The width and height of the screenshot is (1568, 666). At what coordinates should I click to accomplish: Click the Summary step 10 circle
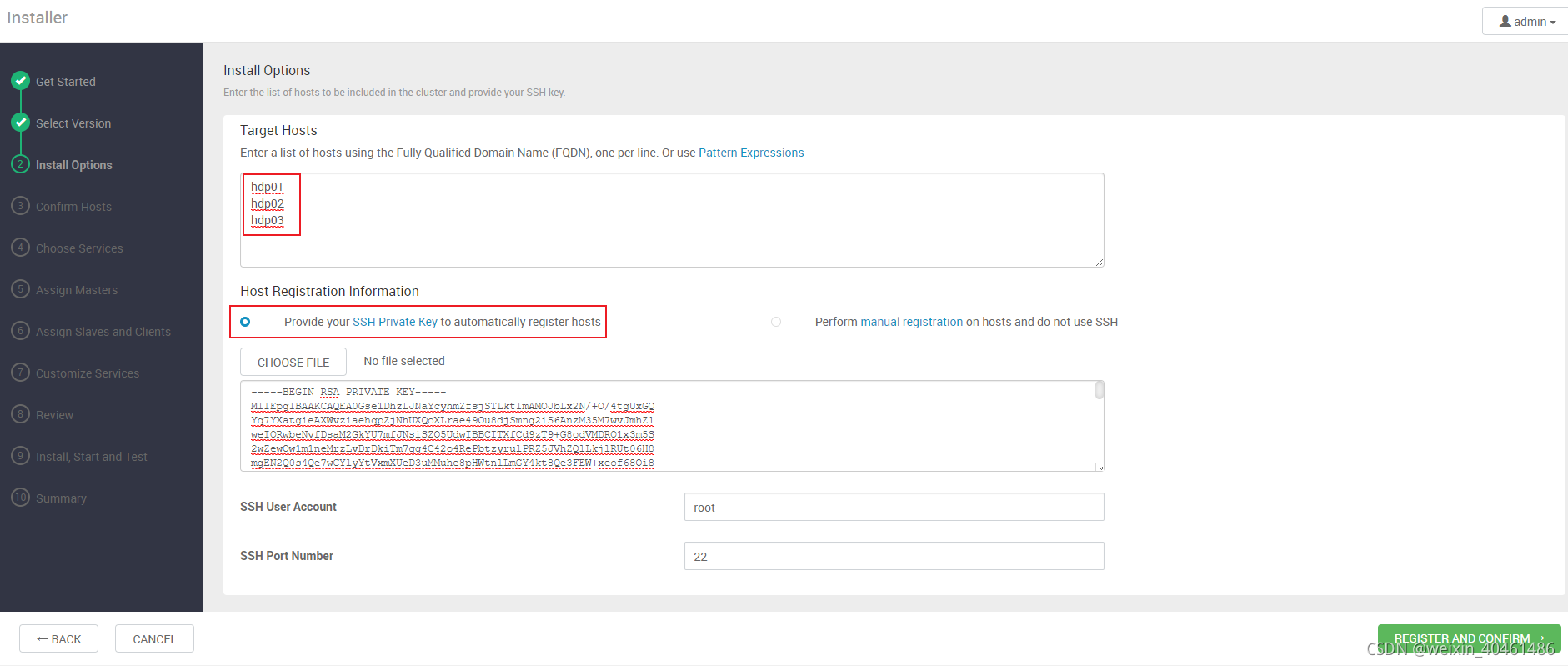(x=21, y=498)
